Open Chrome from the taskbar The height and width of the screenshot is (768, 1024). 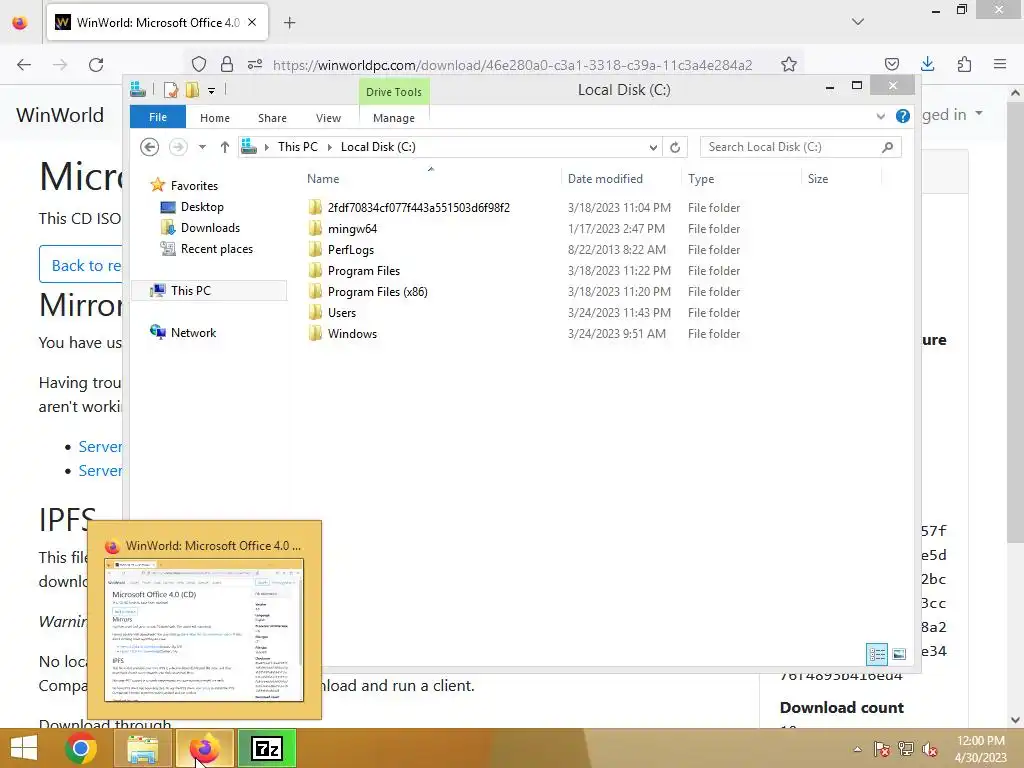[x=81, y=748]
